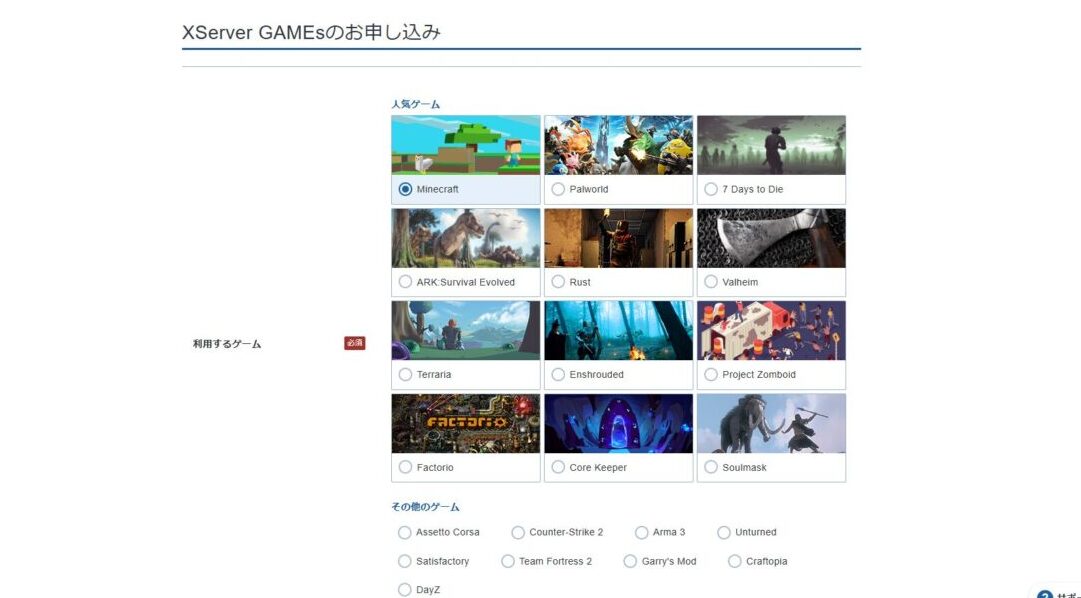The width and height of the screenshot is (1081, 598).
Task: Select the Arma 3 radio button
Action: point(641,532)
